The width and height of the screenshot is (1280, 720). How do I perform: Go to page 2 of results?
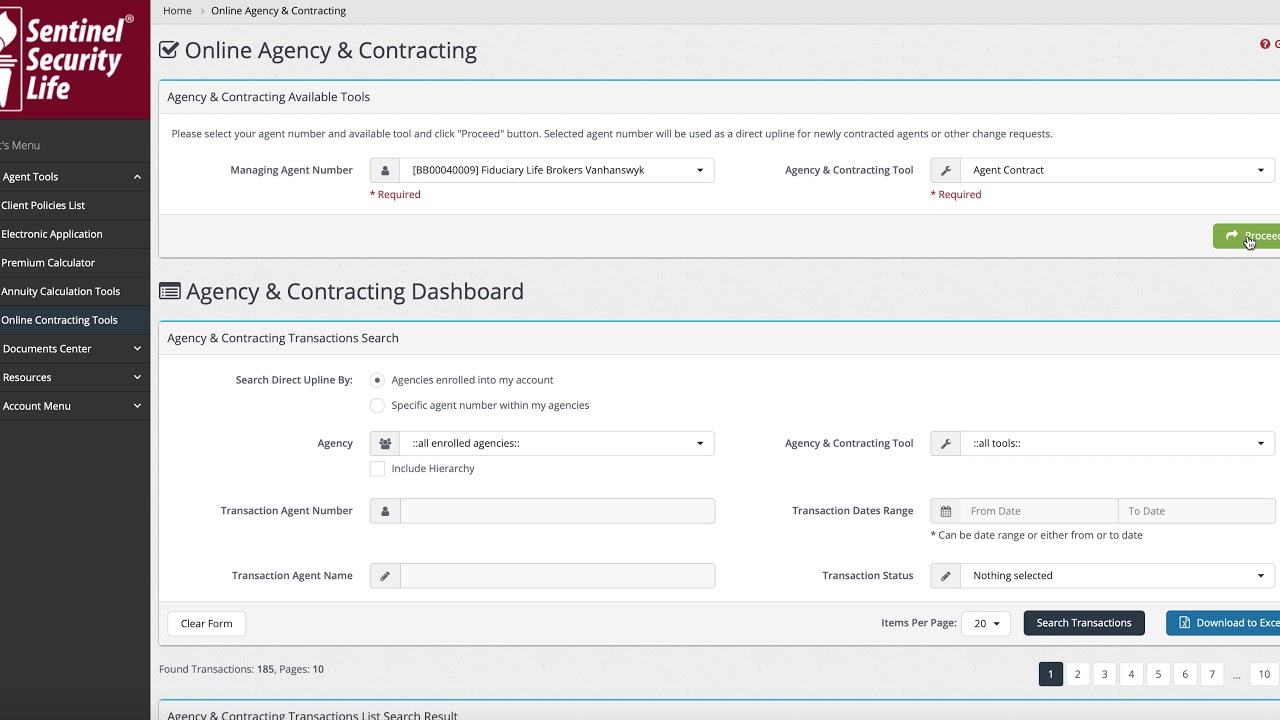pos(1077,674)
